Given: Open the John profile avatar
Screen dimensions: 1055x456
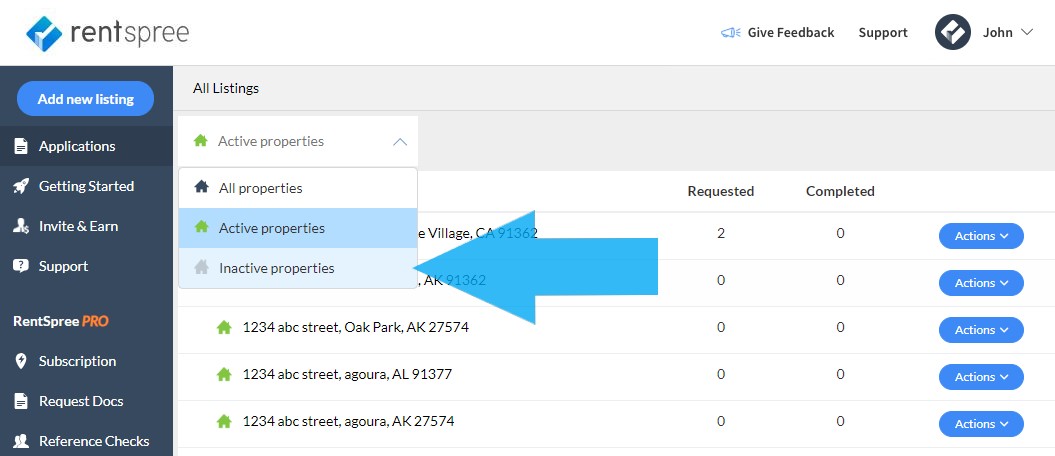Looking at the screenshot, I should [x=953, y=32].
